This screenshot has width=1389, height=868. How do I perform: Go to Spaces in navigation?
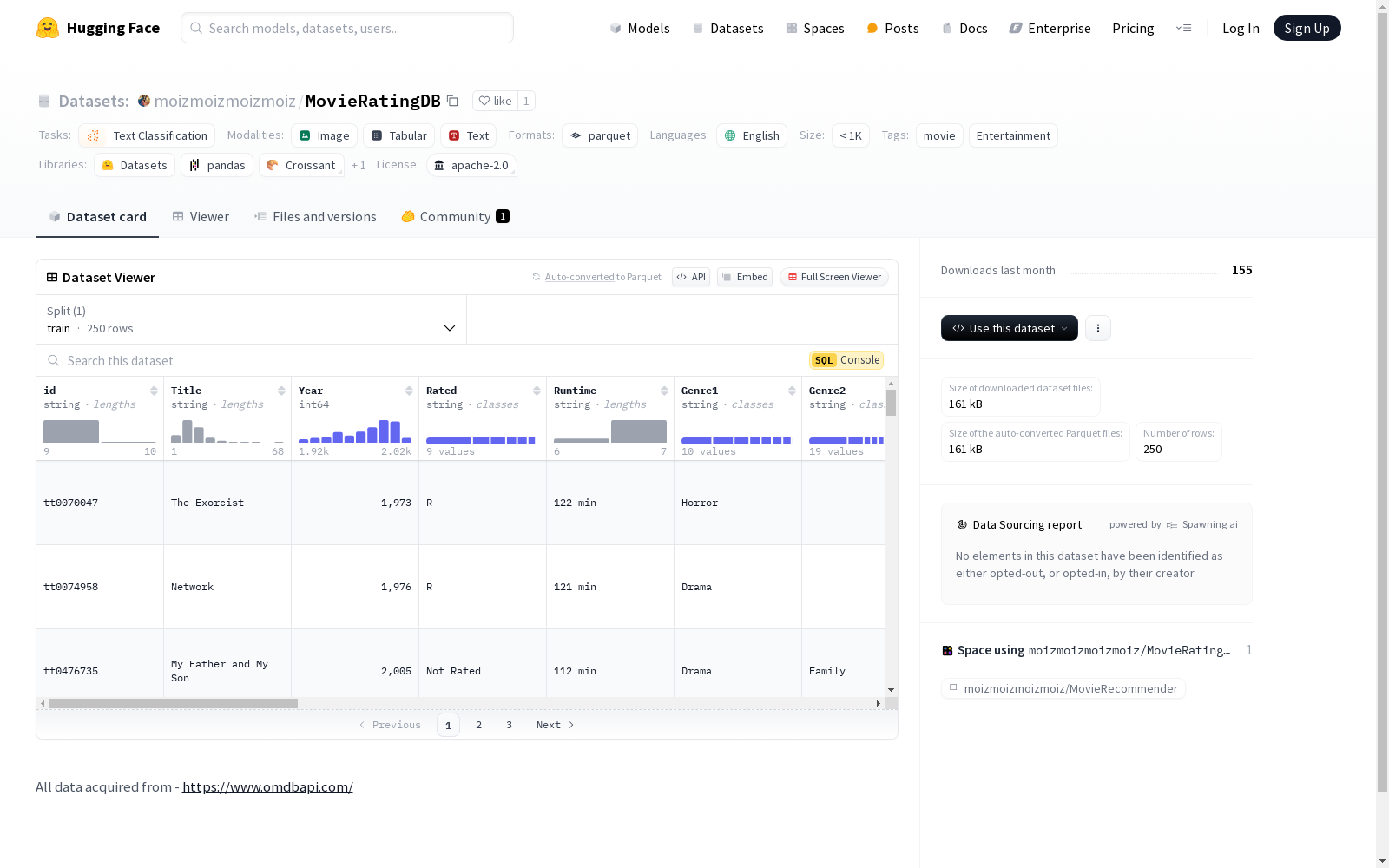tap(815, 28)
